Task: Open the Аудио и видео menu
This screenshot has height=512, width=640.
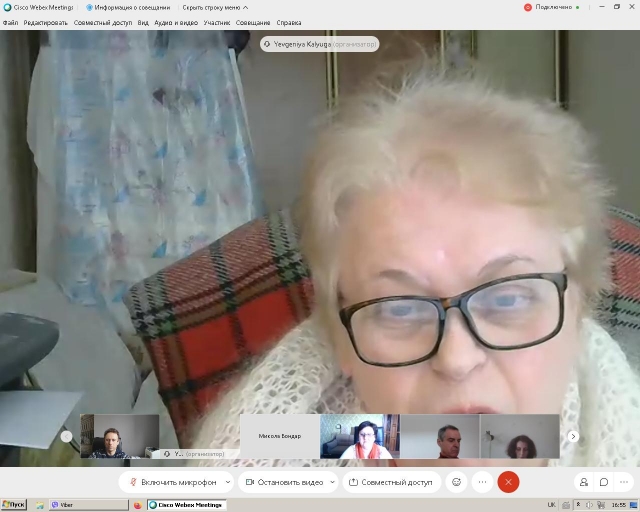Action: coord(176,23)
